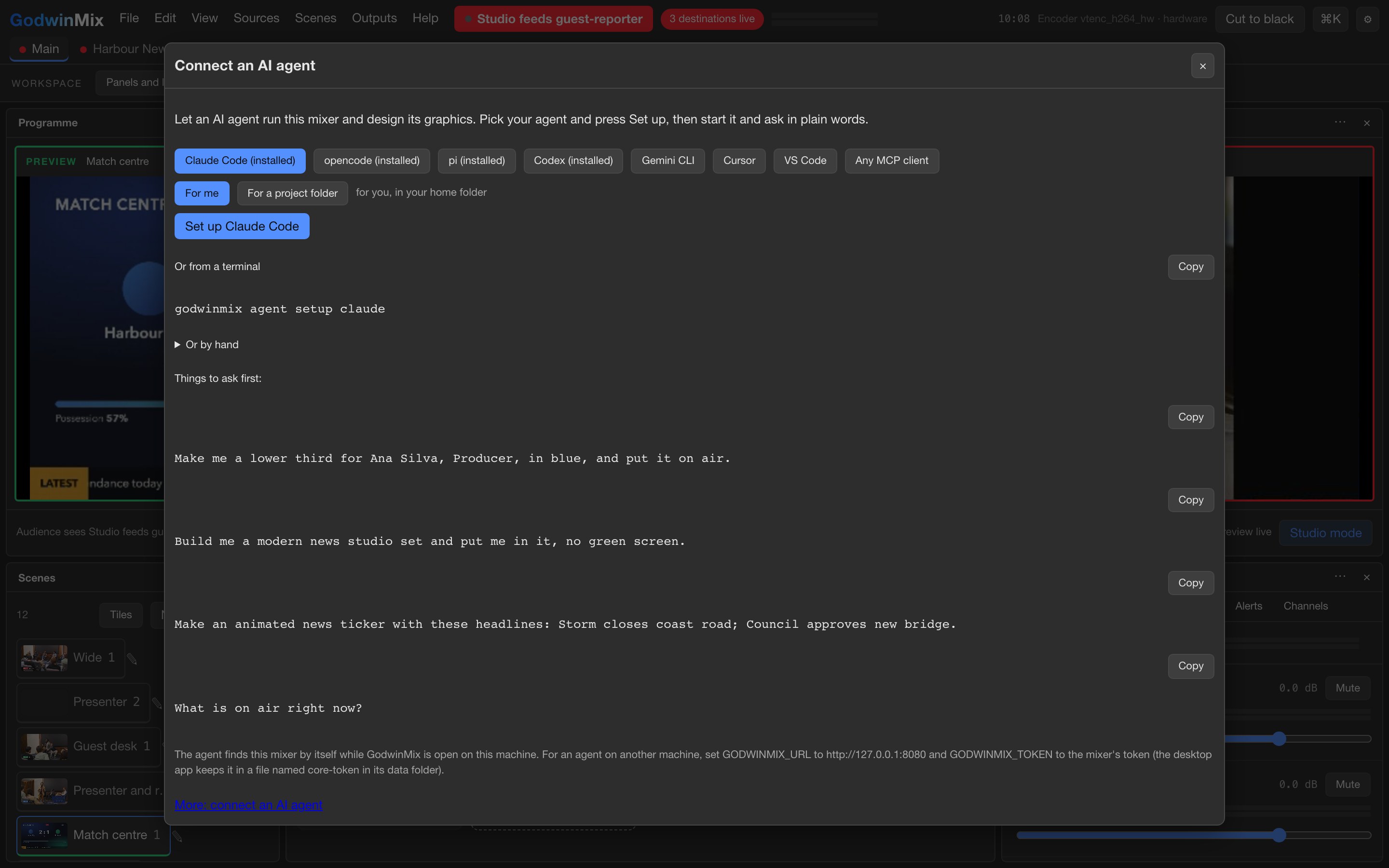Choose Gemini CLI agent

667,161
